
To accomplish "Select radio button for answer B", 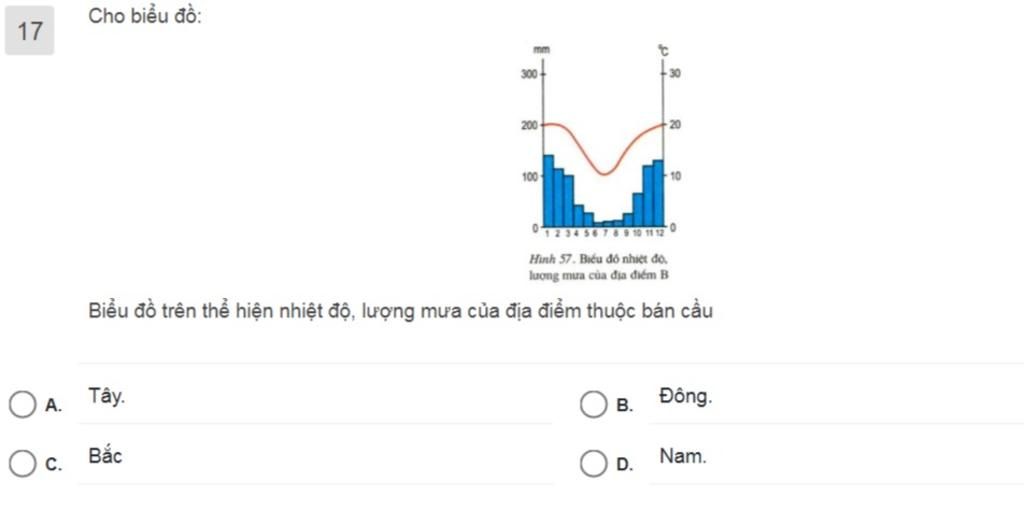I will [x=593, y=405].
